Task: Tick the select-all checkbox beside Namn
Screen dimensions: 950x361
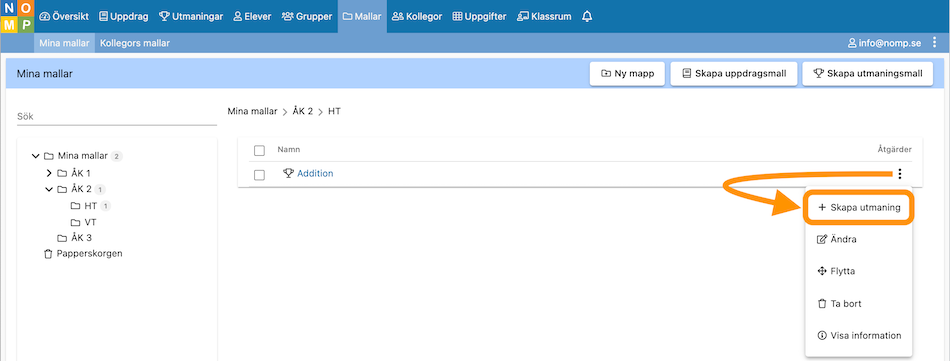Action: coord(259,150)
